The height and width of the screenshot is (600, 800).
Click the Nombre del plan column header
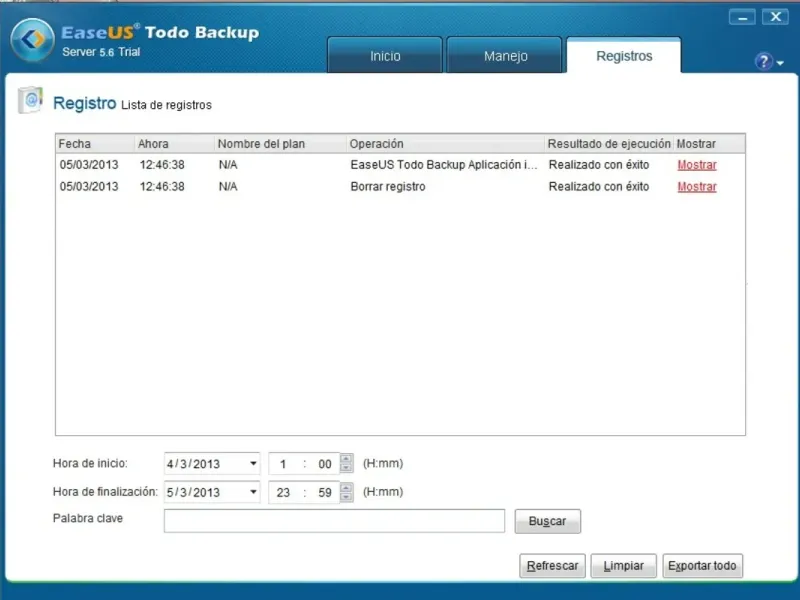(280, 143)
